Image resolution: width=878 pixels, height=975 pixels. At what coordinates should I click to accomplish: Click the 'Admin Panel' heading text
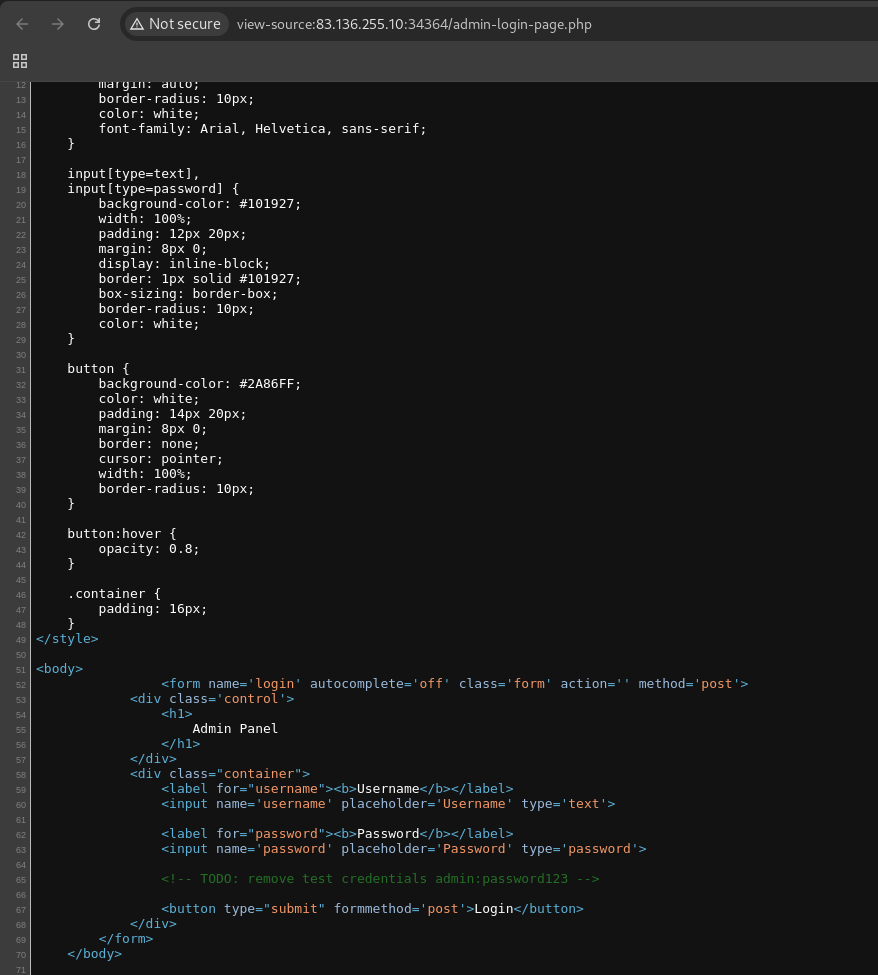click(235, 729)
